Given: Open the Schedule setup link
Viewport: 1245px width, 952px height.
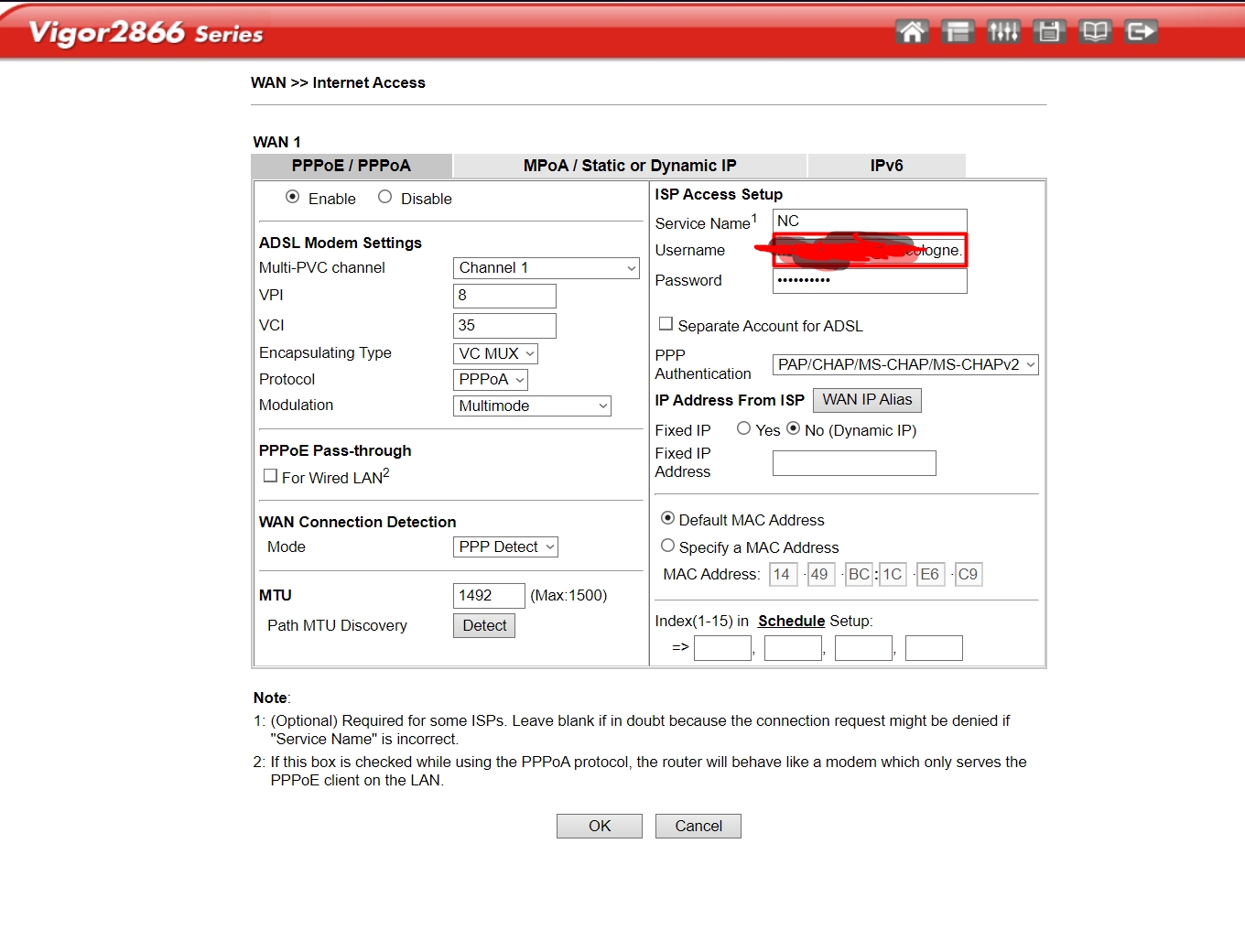Looking at the screenshot, I should pos(791,621).
